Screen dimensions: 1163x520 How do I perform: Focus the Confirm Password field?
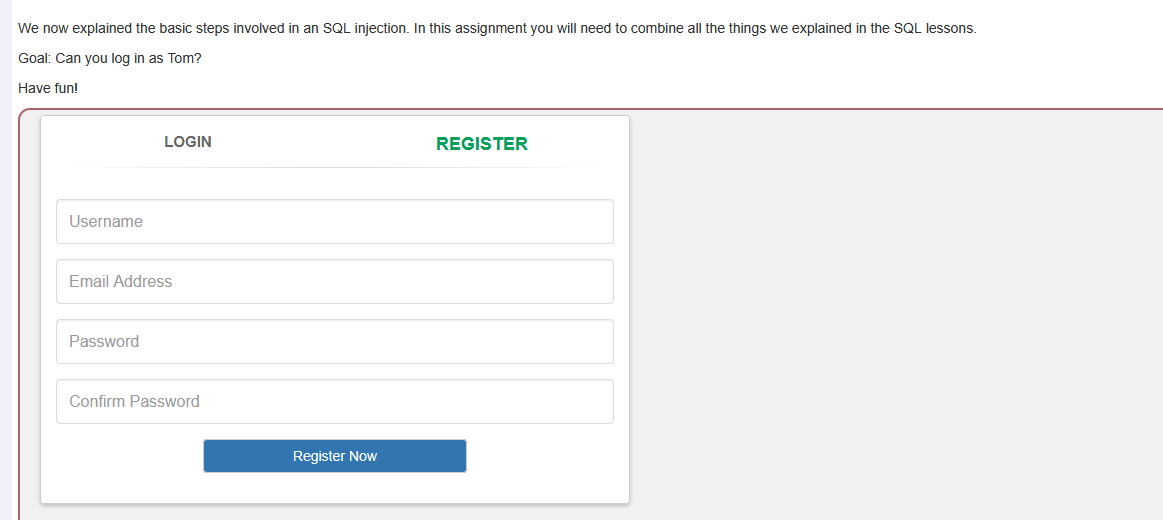[x=334, y=402]
